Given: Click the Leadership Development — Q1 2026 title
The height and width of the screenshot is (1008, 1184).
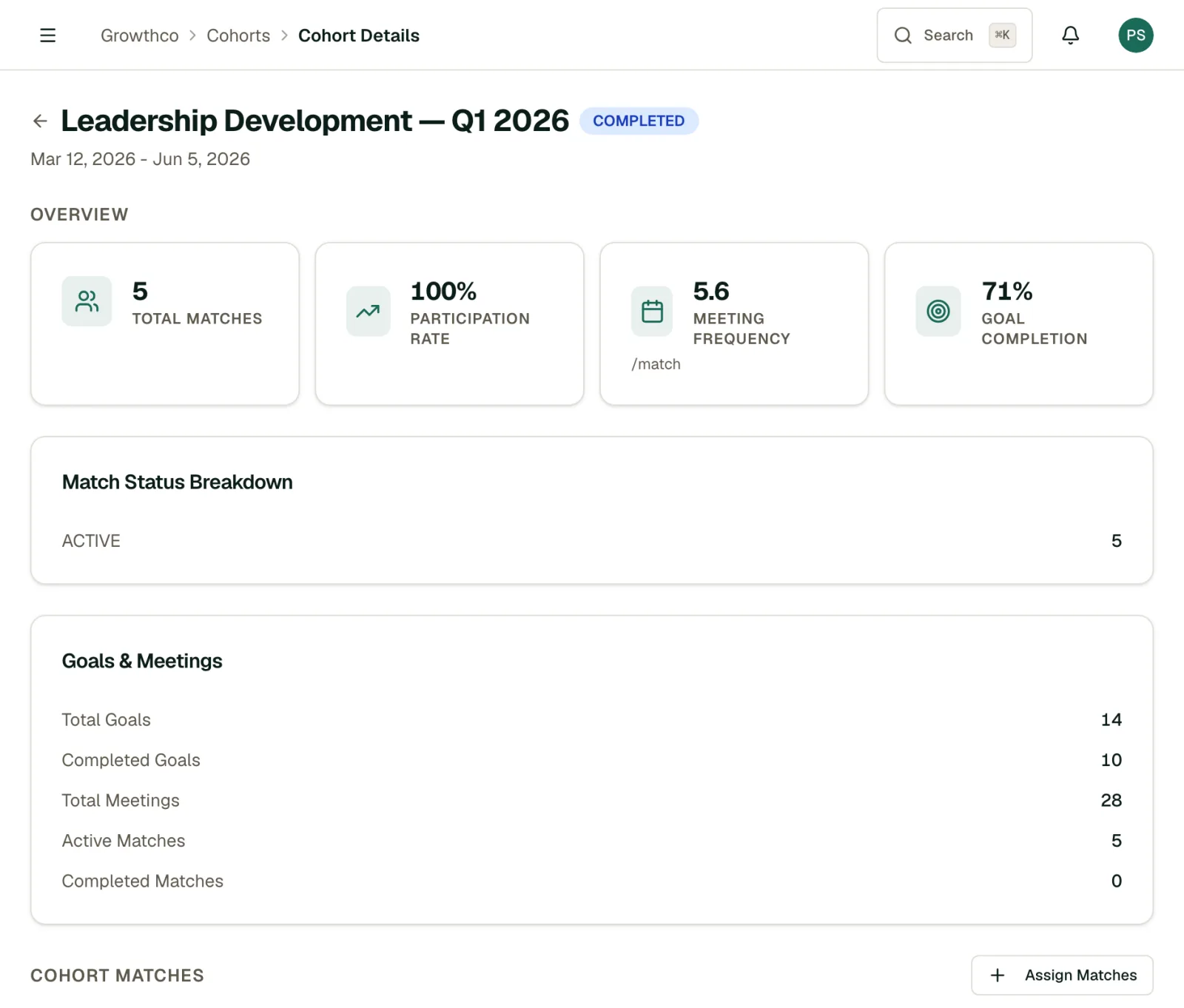Looking at the screenshot, I should [x=314, y=121].
